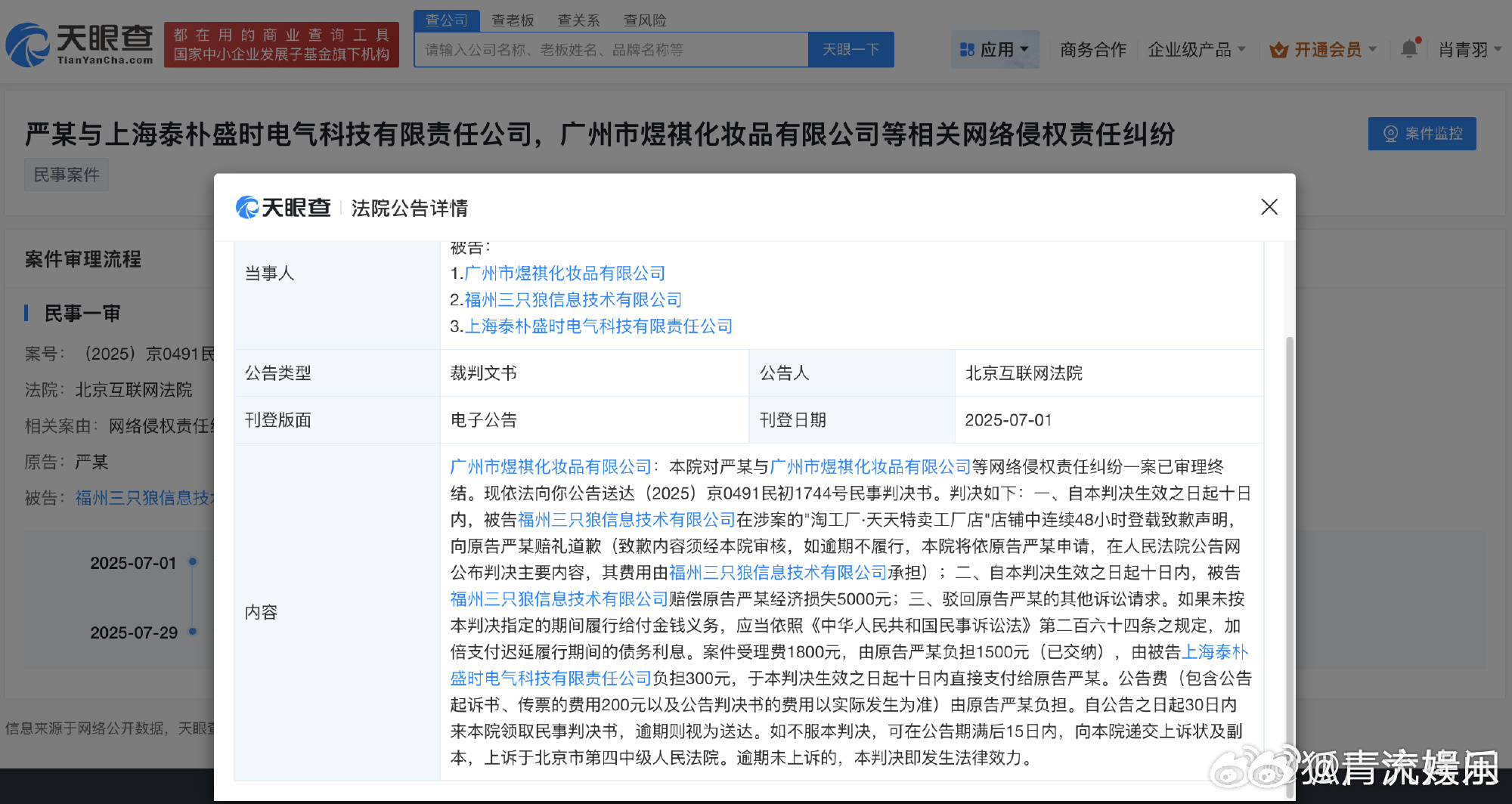Image resolution: width=1512 pixels, height=804 pixels.
Task: Open 商务合作 menu item
Action: pyautogui.click(x=1093, y=50)
